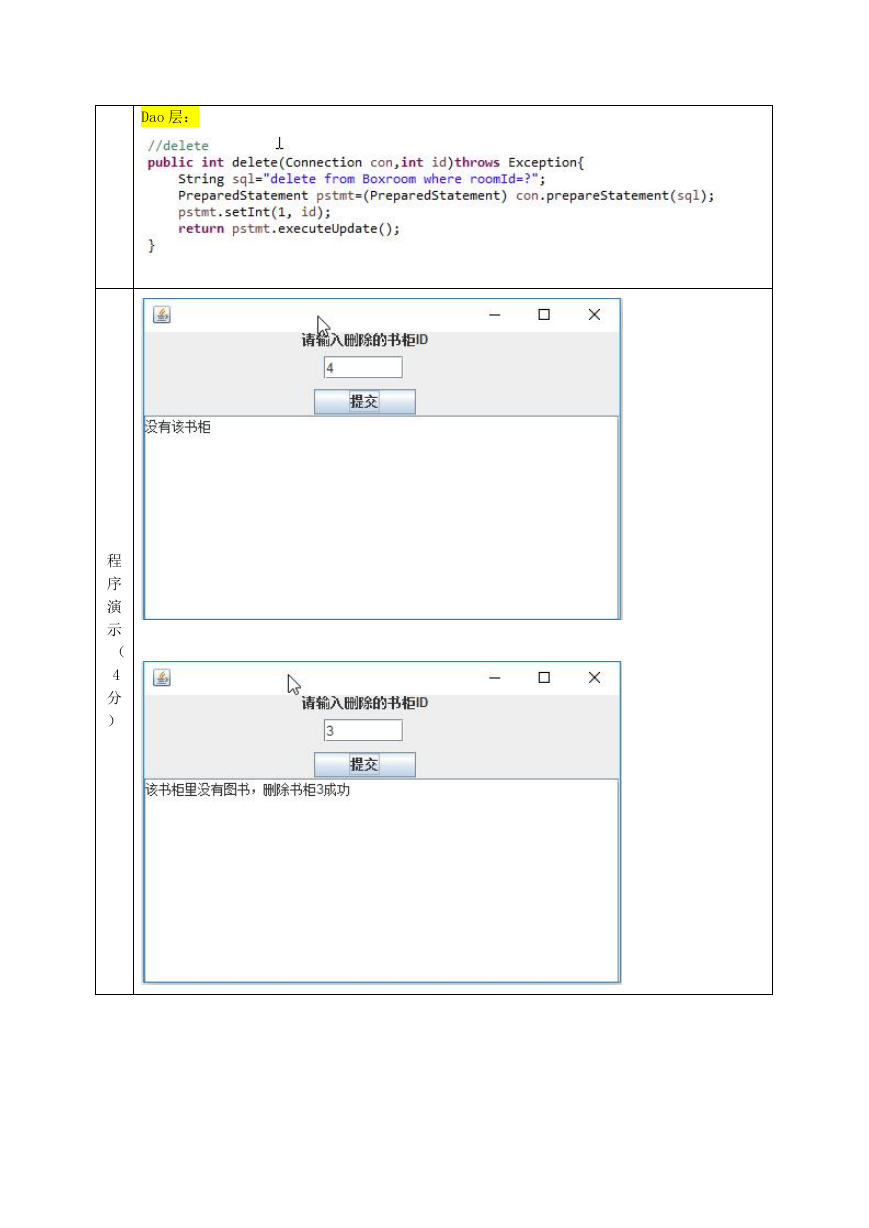Click the return pstmt.executeUpdate() line
869x1228 pixels.
tap(289, 229)
